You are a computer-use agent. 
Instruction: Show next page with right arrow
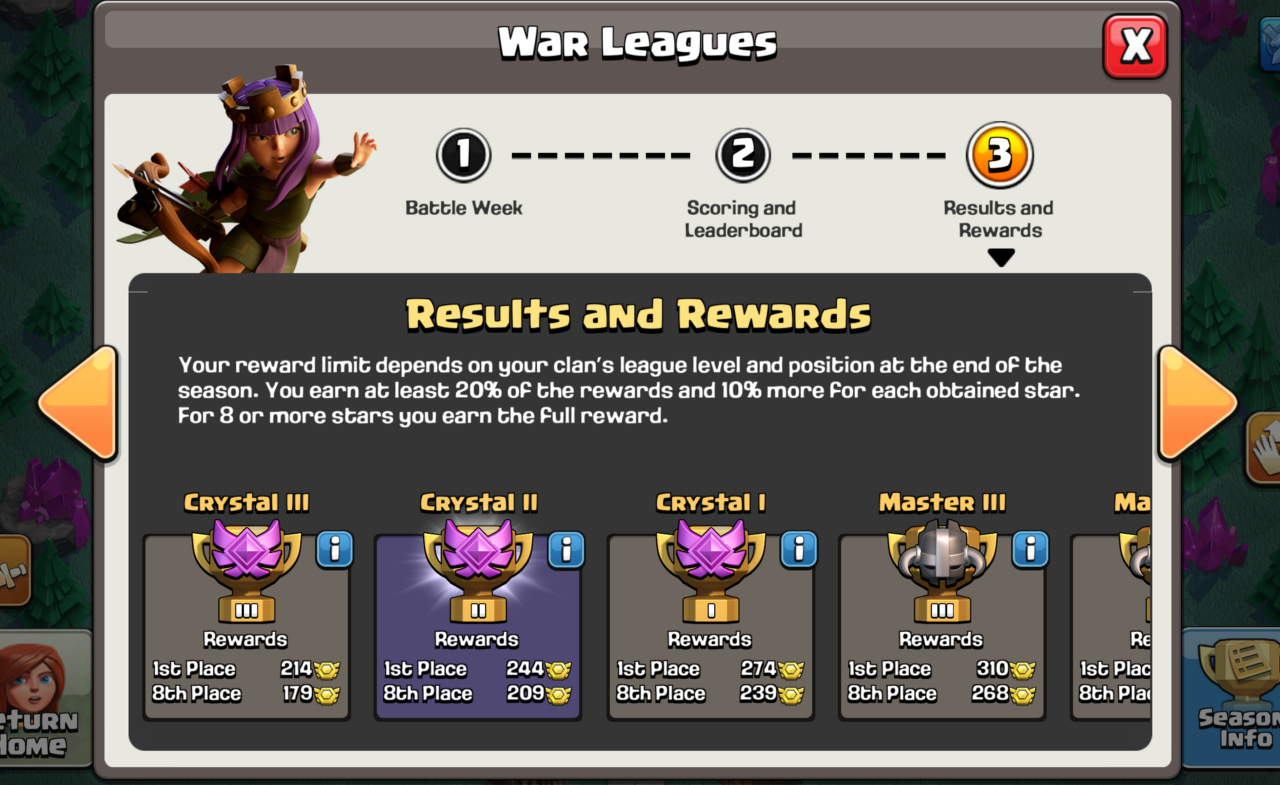(x=1197, y=403)
